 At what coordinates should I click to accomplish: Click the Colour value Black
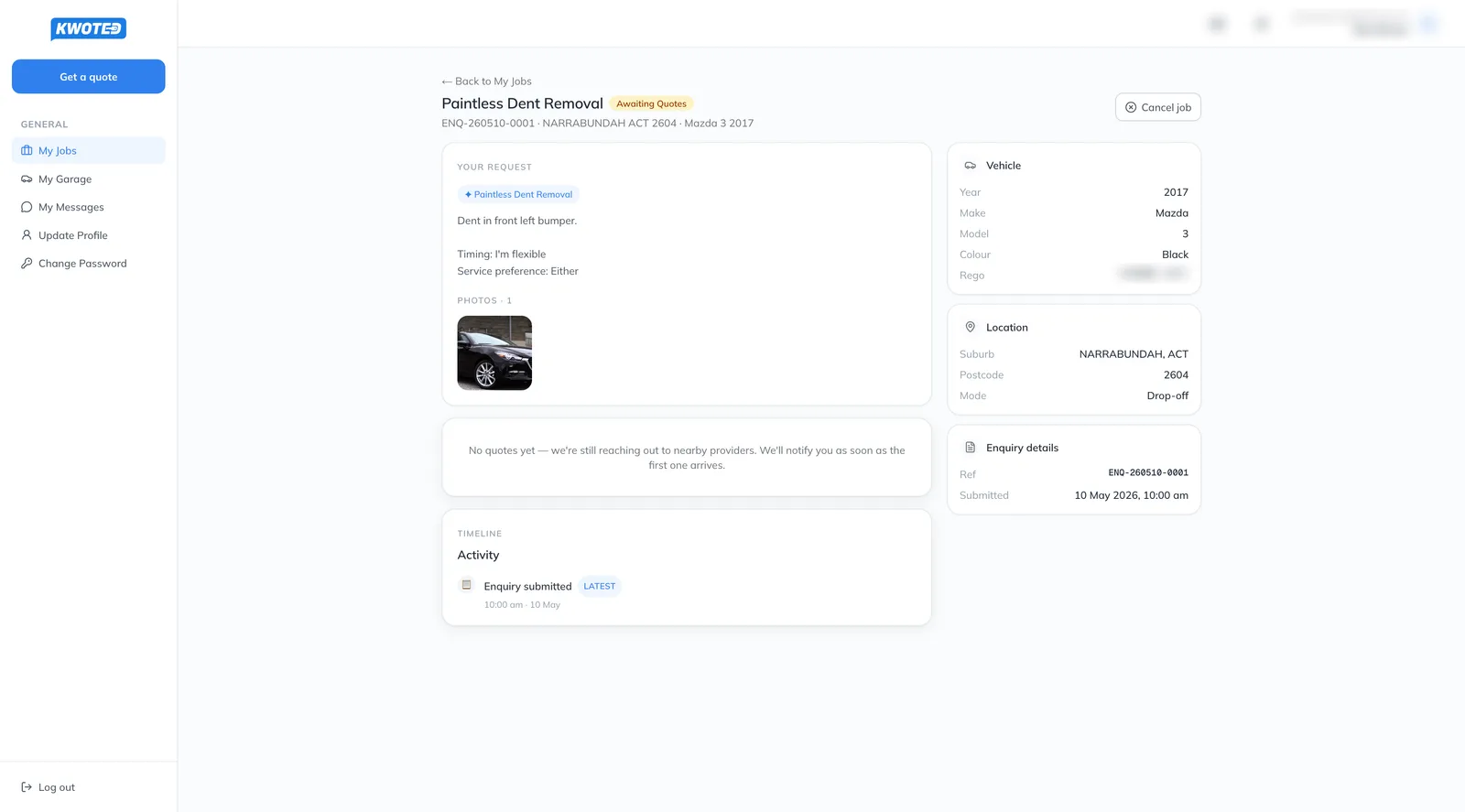coord(1176,254)
